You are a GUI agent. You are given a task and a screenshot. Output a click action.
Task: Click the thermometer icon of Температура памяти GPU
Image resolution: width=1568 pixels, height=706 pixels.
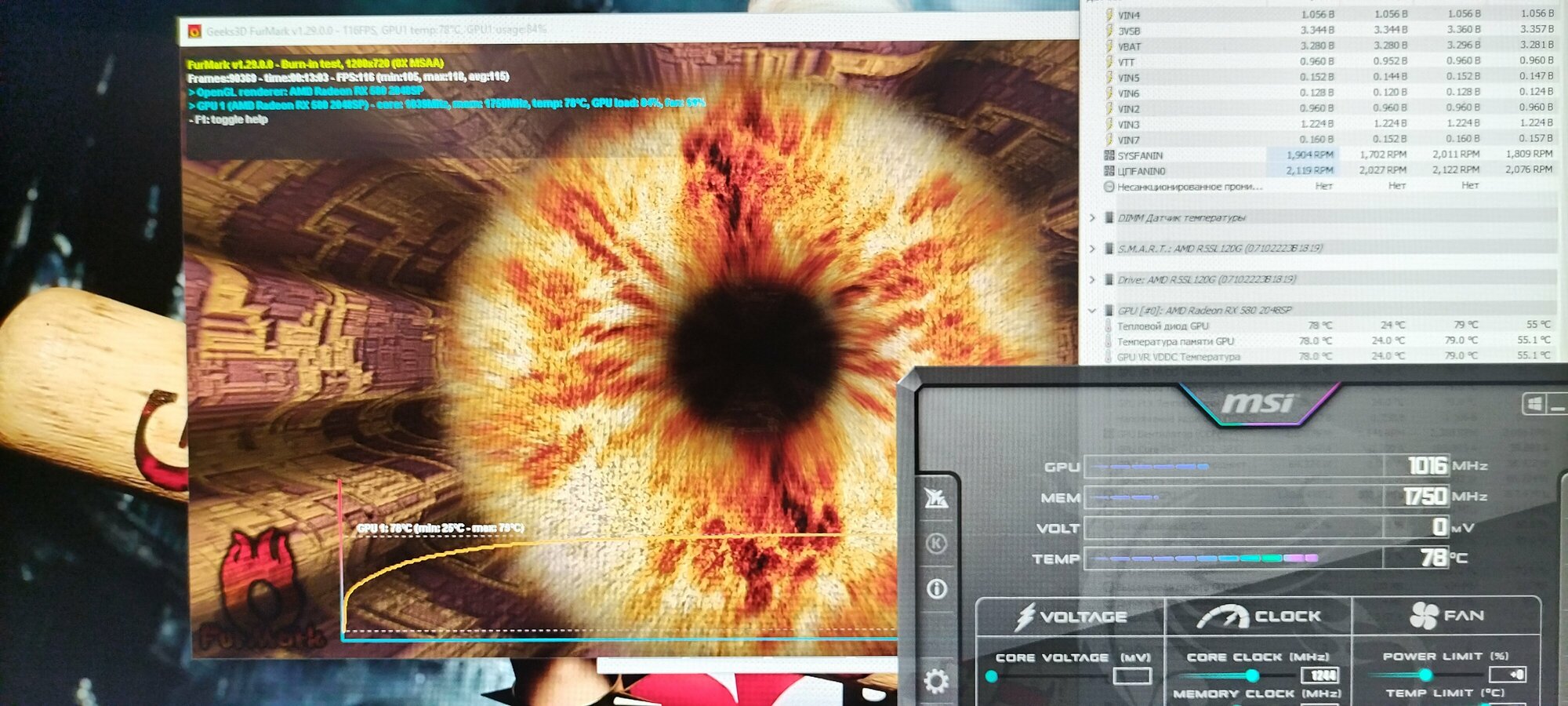coord(1109,341)
